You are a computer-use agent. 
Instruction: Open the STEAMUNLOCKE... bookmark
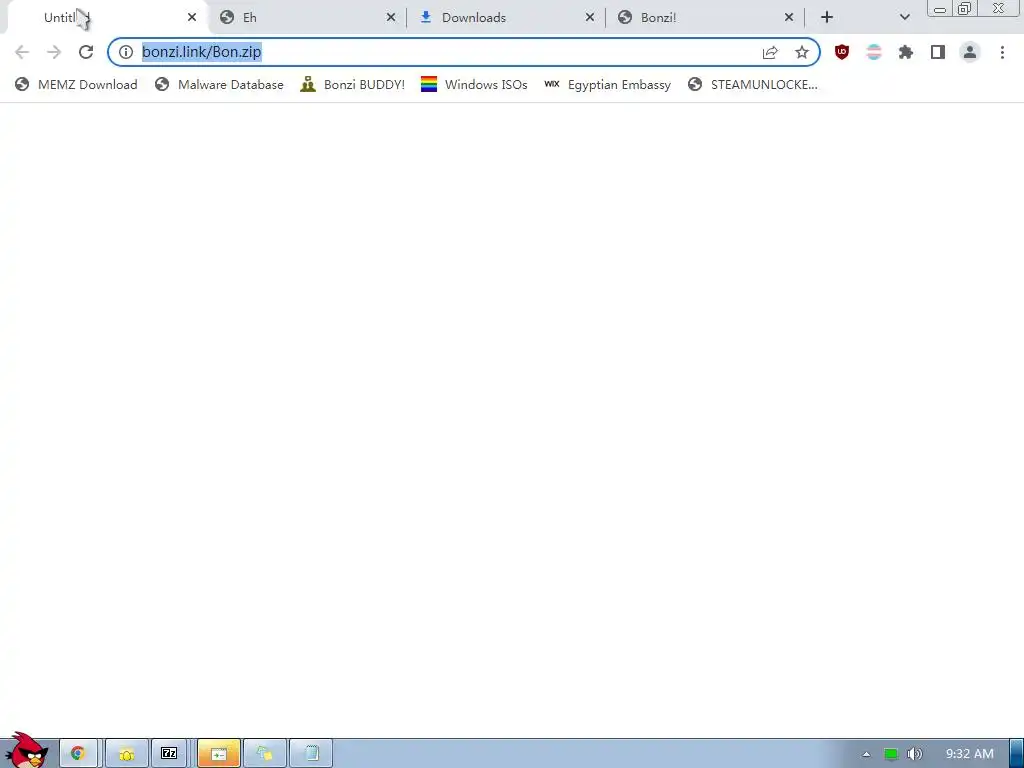coord(752,84)
